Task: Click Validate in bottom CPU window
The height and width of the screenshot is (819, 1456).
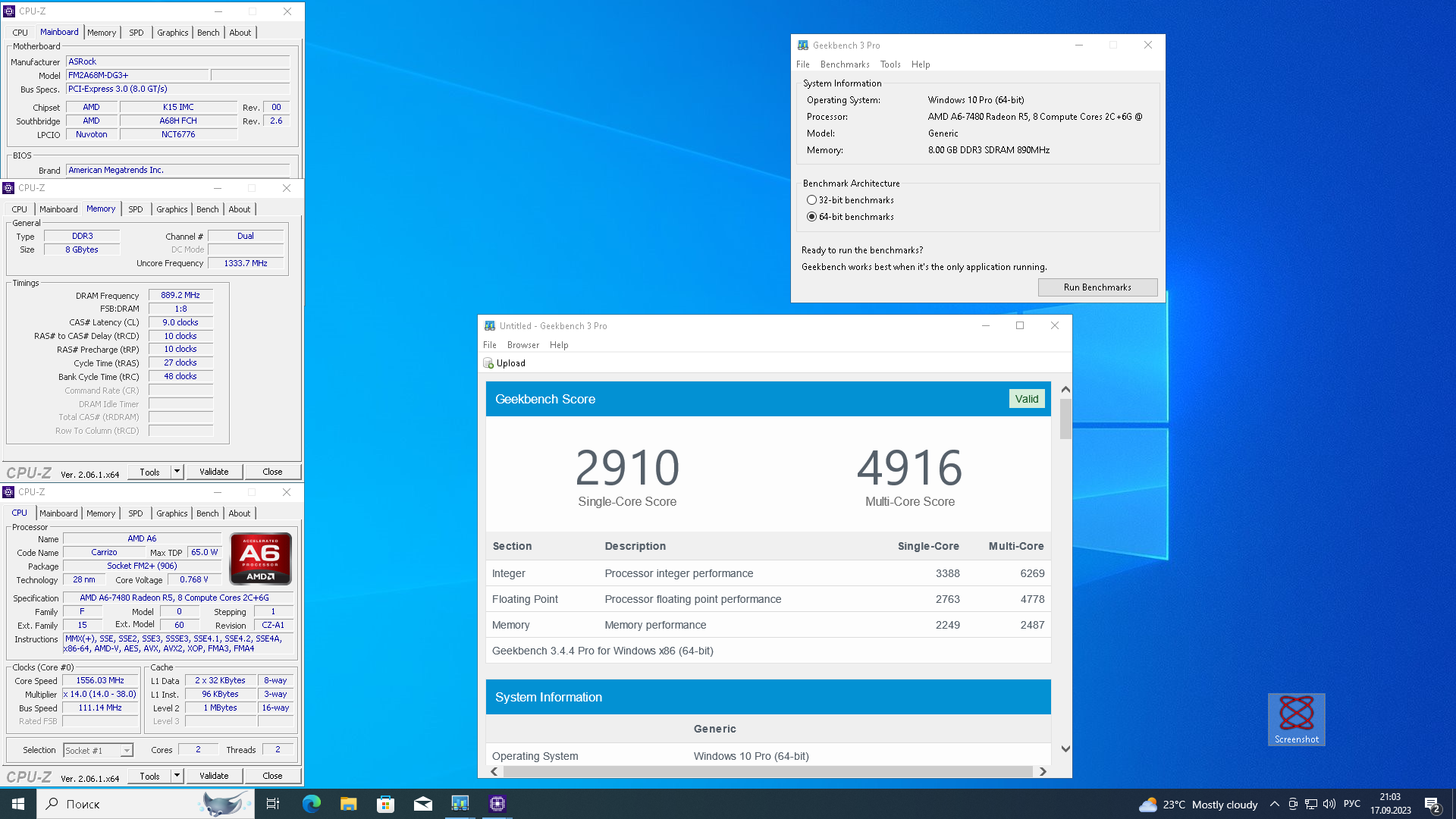Action: (x=214, y=776)
